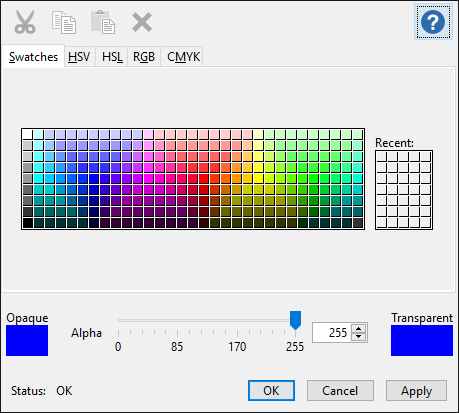
Task: Switch to the HSV tab
Action: pos(79,57)
